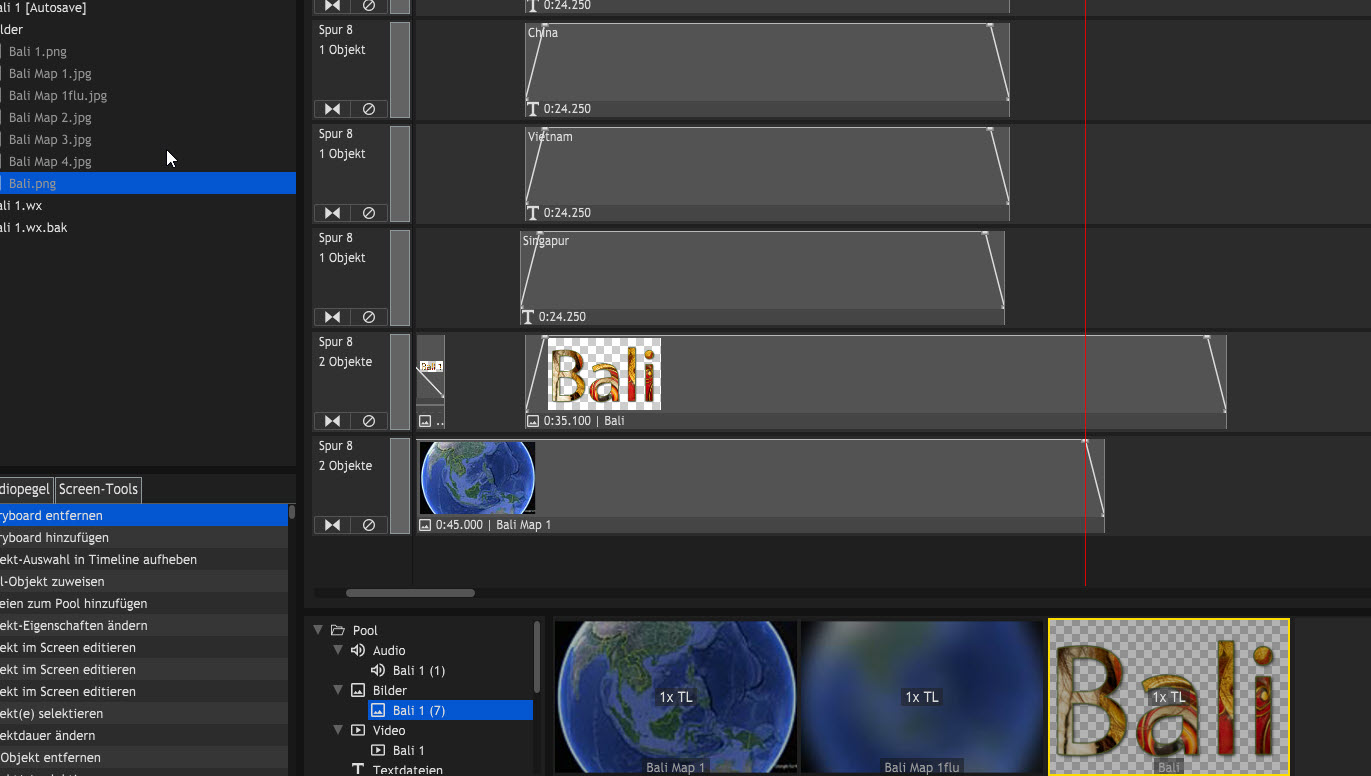Click the history list's vertical scrollbar
The height and width of the screenshot is (776, 1371).
click(292, 512)
